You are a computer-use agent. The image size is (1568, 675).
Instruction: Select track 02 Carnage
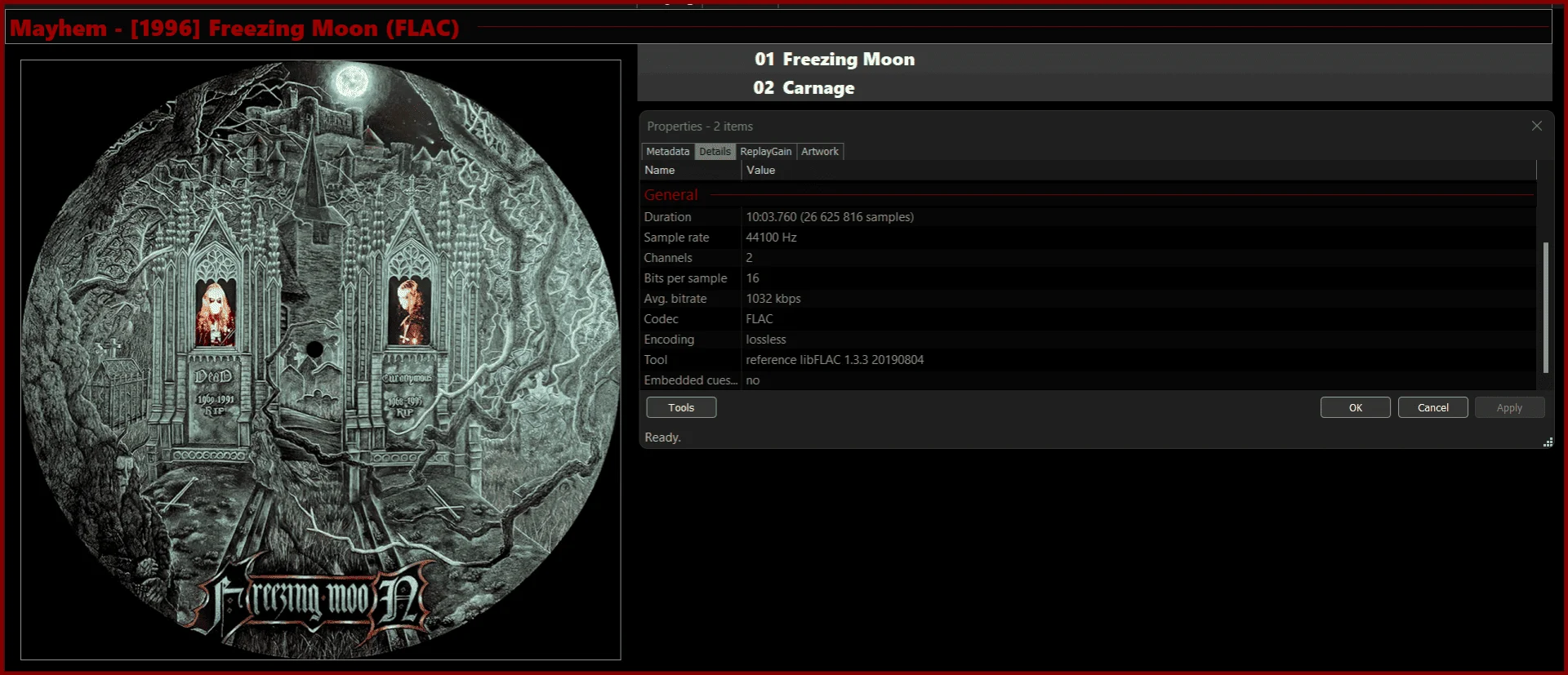coord(1094,87)
